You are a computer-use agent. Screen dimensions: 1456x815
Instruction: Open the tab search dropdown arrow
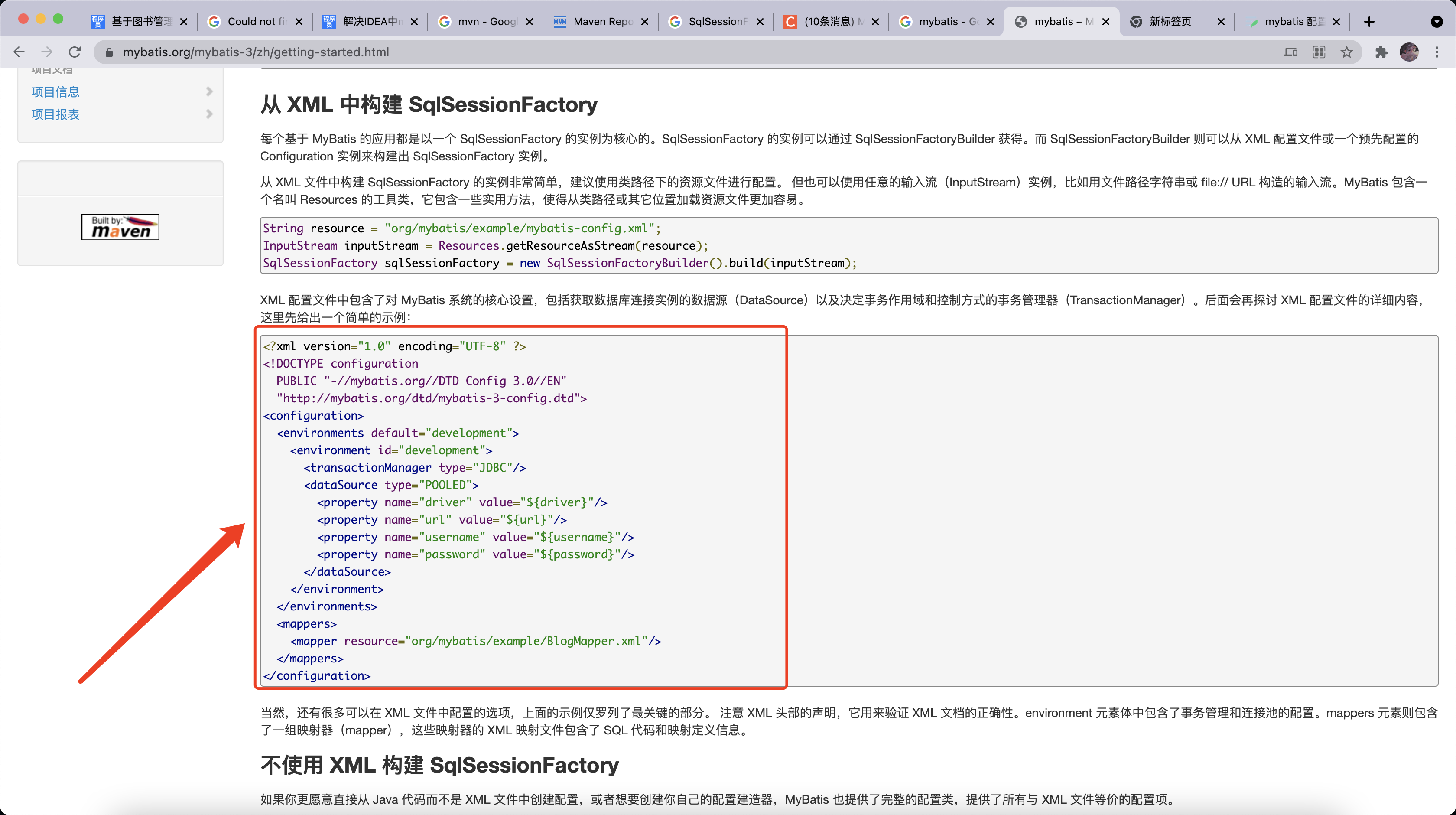tap(1436, 22)
